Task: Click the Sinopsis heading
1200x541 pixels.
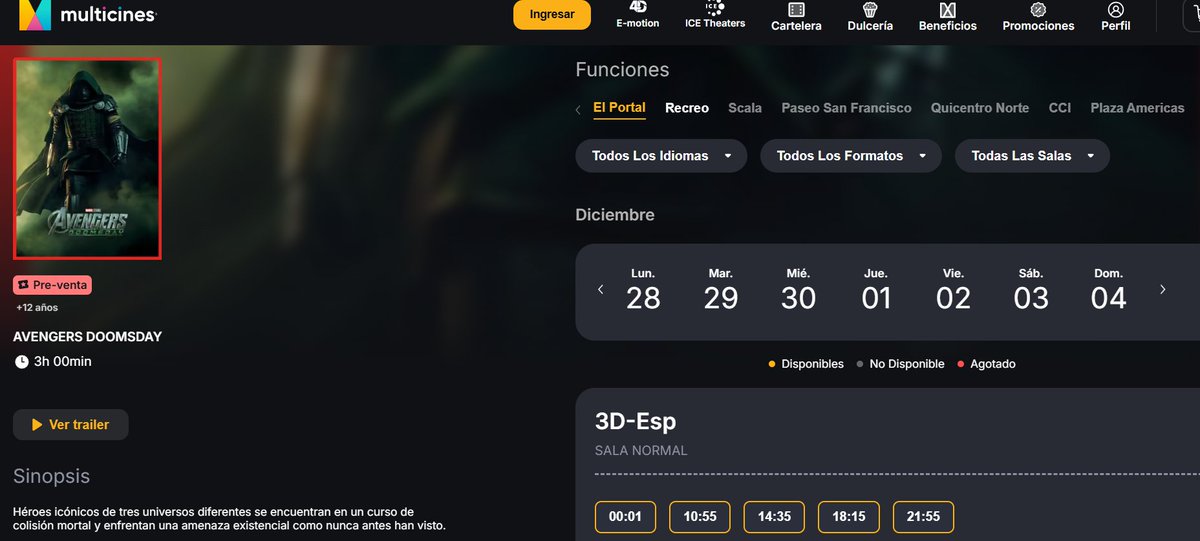Action: 52,476
